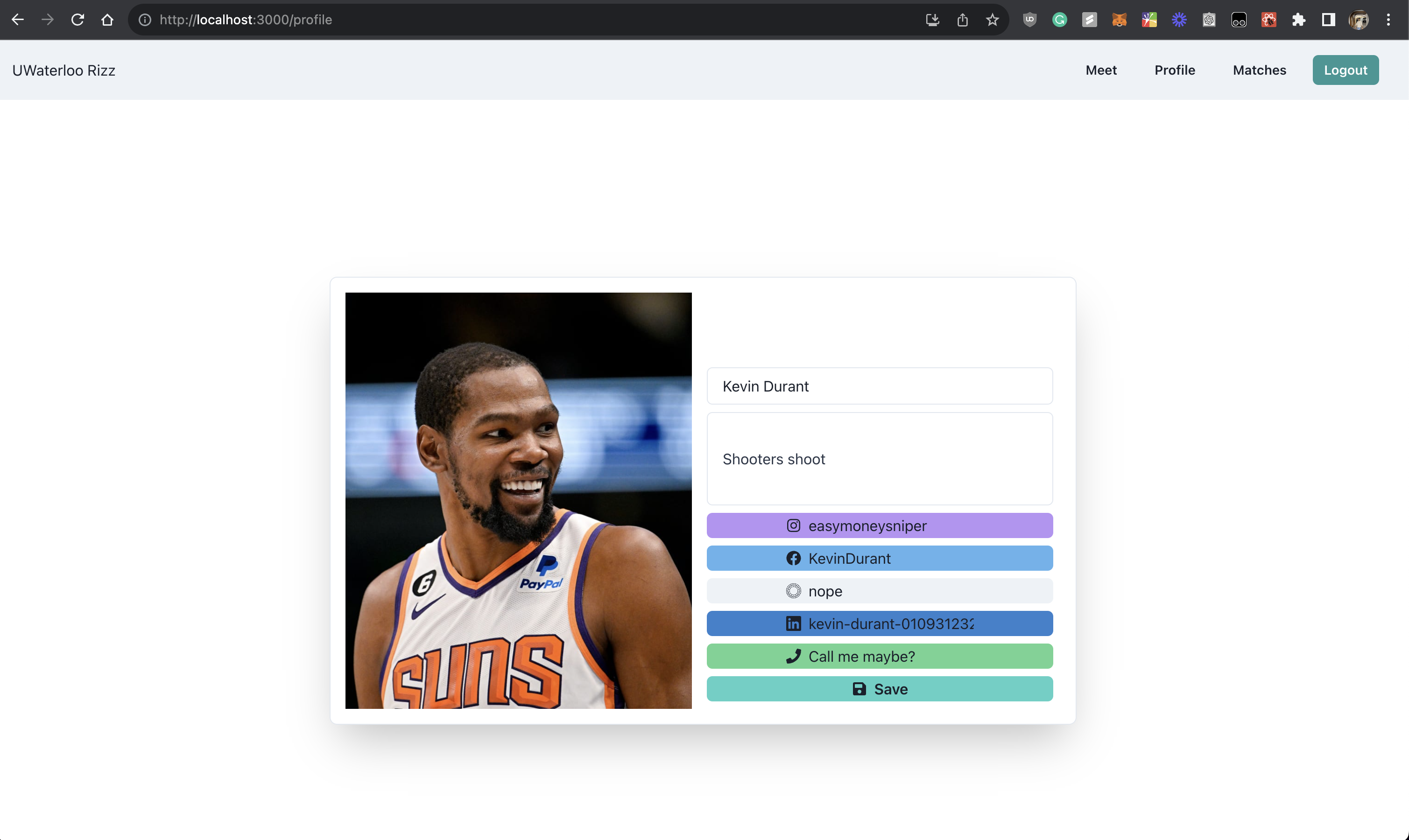
Task: Open the Matches nav item
Action: pos(1259,70)
